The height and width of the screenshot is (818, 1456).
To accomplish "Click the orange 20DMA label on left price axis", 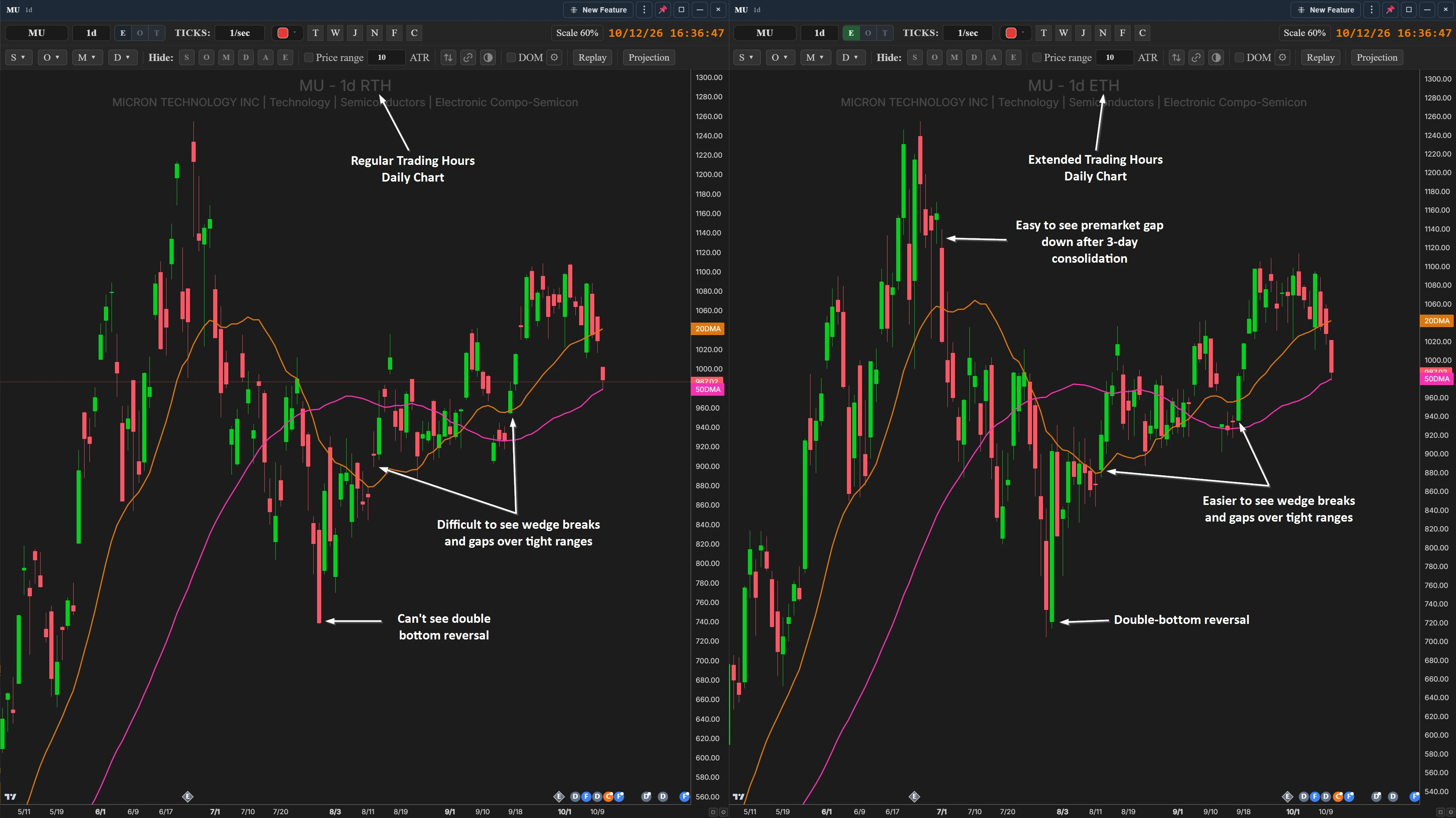I will click(x=708, y=329).
